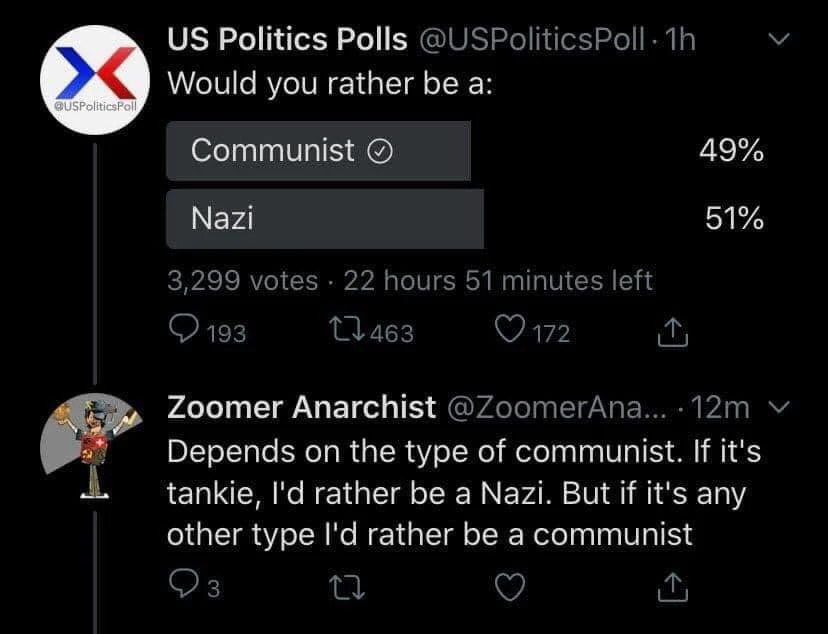Open the Zoomer Anarchist profile name
The height and width of the screenshot is (634, 828).
point(301,407)
